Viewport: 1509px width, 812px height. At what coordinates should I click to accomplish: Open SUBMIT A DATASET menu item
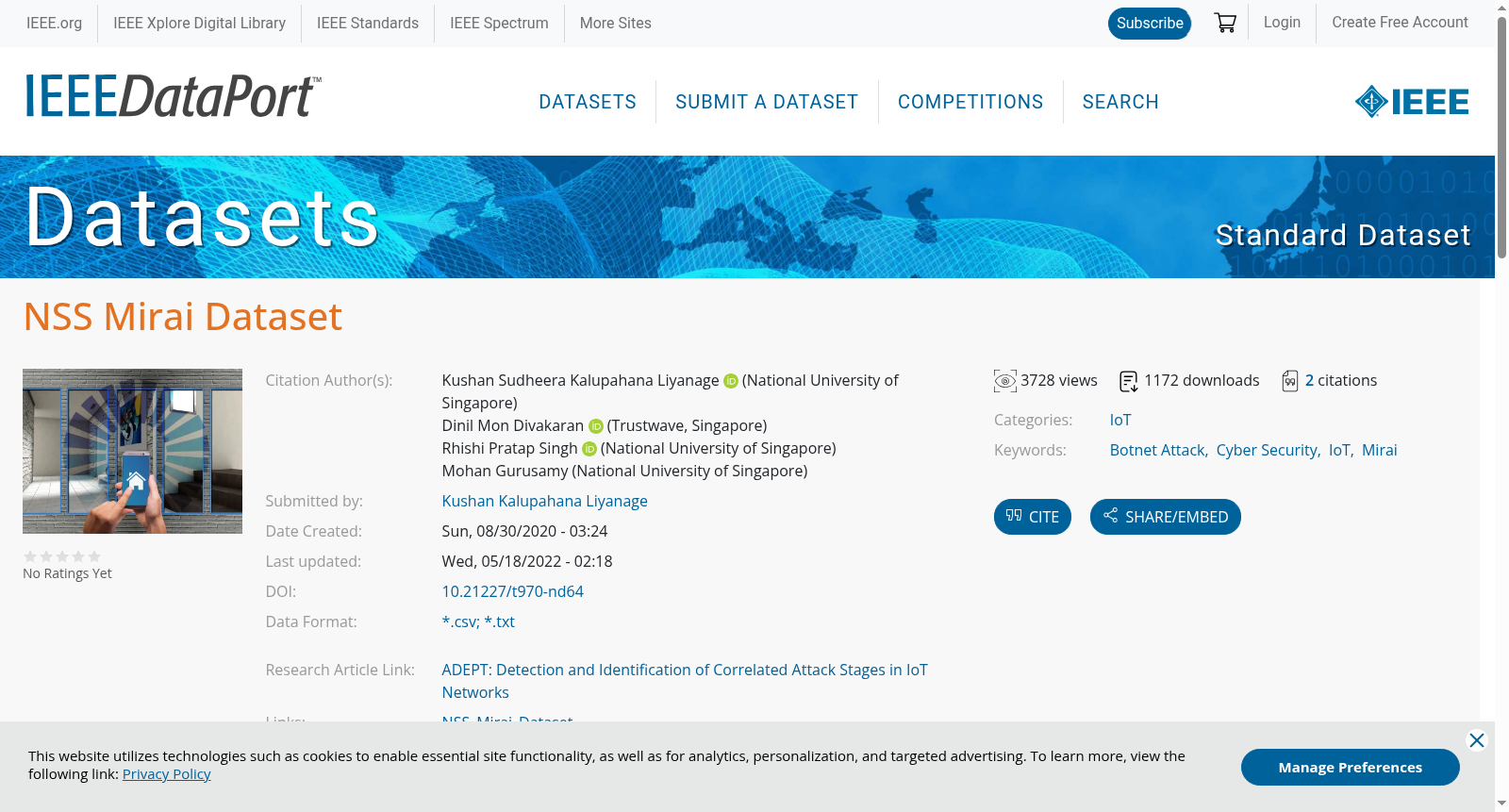point(767,102)
